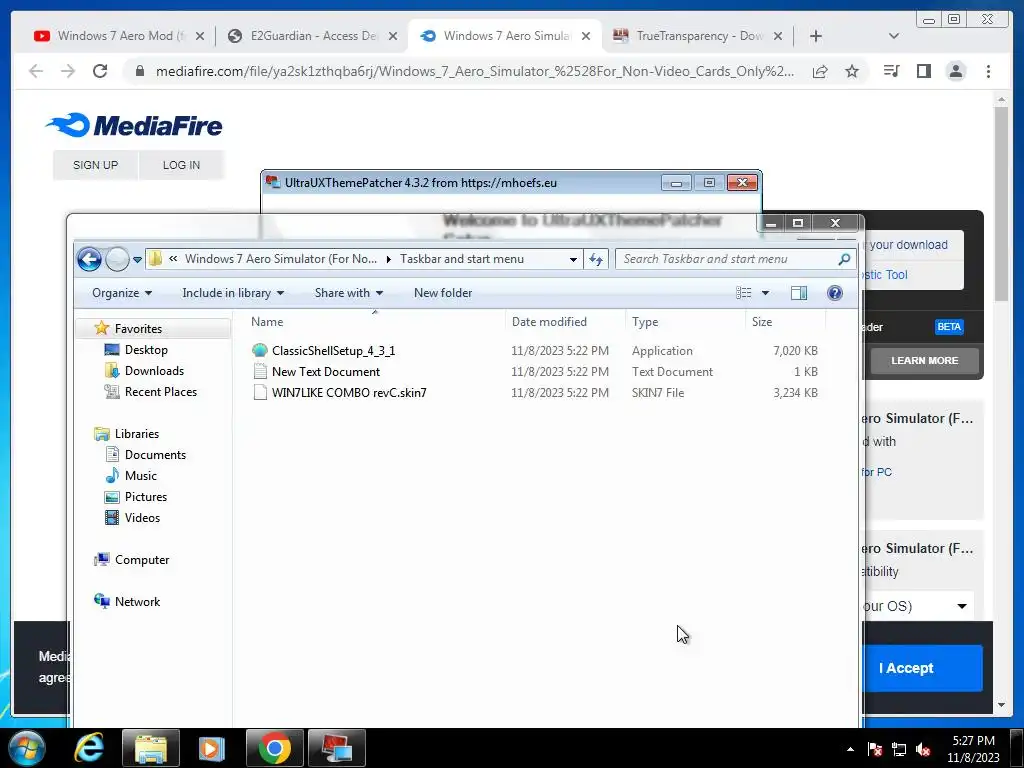This screenshot has width=1024, height=768.
Task: Show hidden system tray icons arrow
Action: click(x=850, y=749)
